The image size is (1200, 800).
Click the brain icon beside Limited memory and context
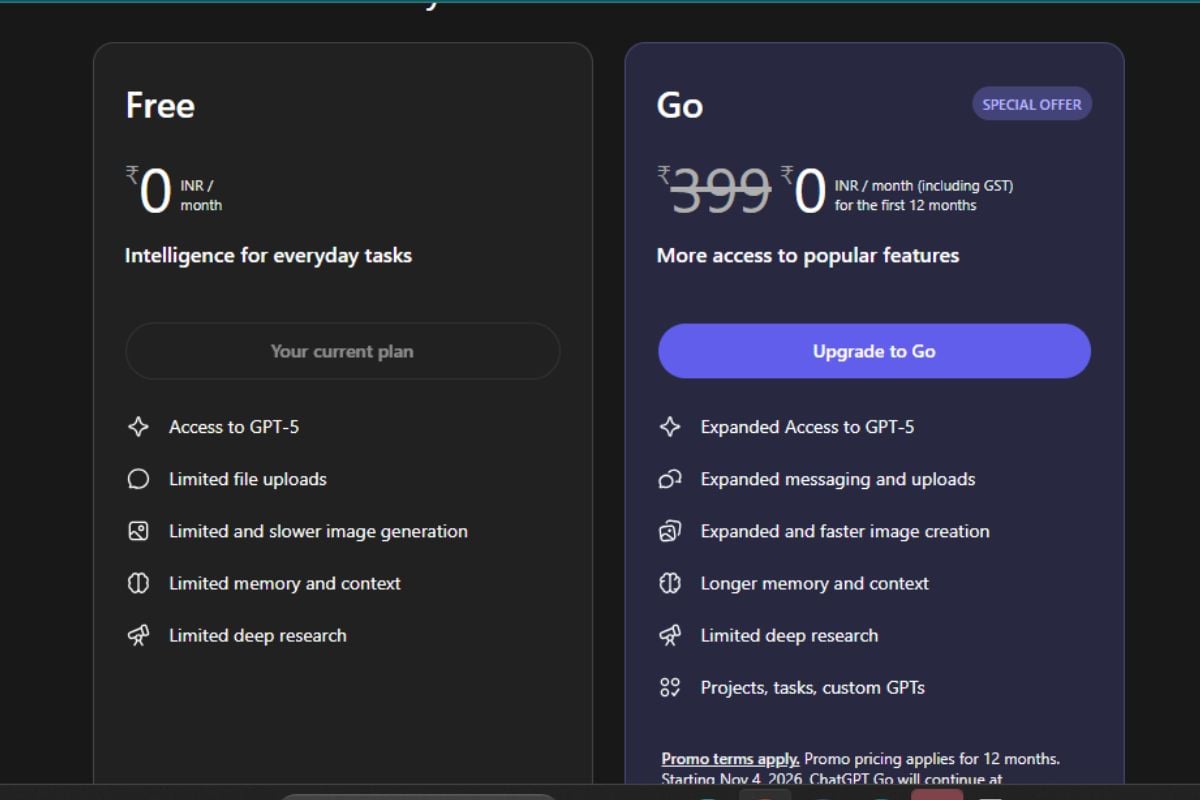[x=138, y=583]
